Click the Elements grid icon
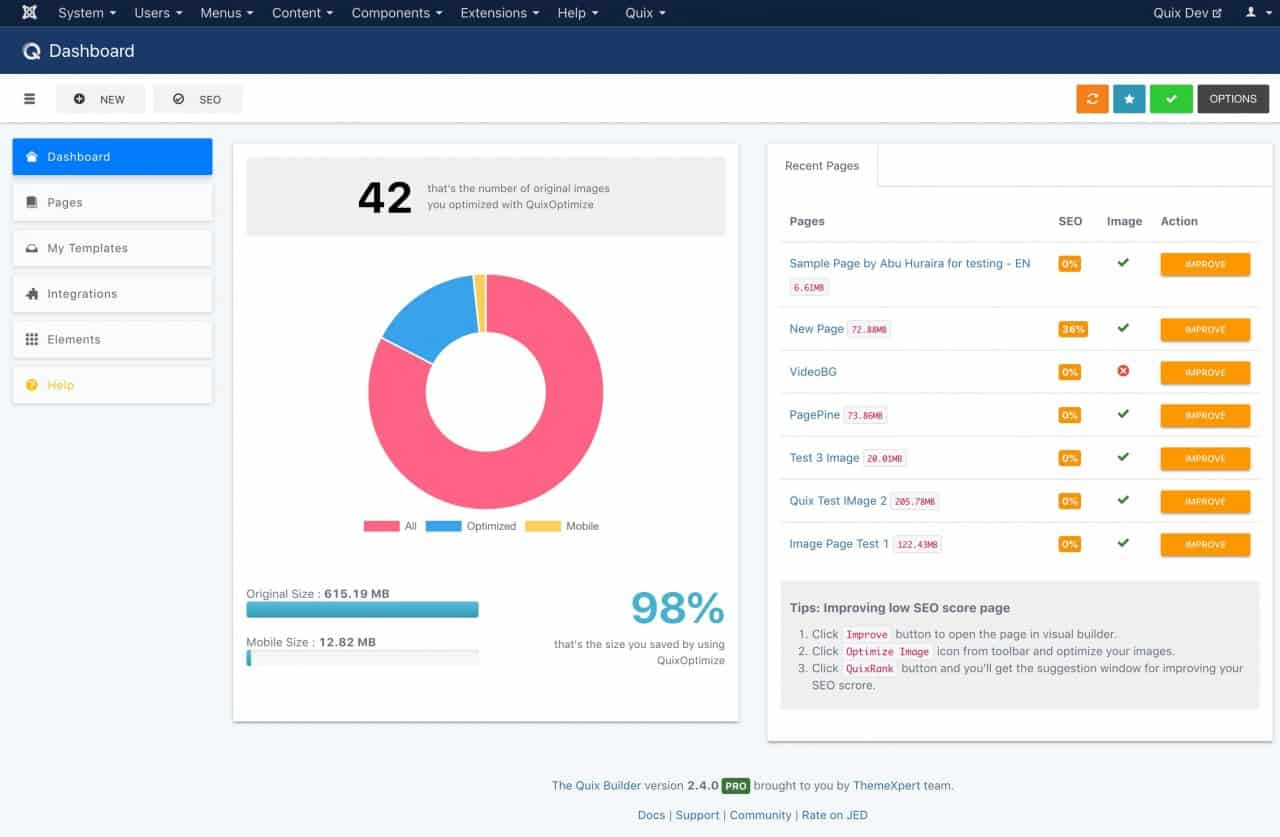The image size is (1280, 837). (32, 339)
